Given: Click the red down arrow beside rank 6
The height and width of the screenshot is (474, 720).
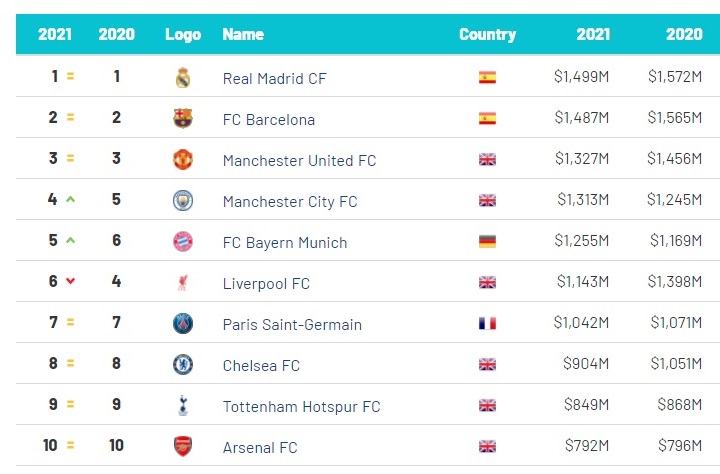Looking at the screenshot, I should 70,281.
